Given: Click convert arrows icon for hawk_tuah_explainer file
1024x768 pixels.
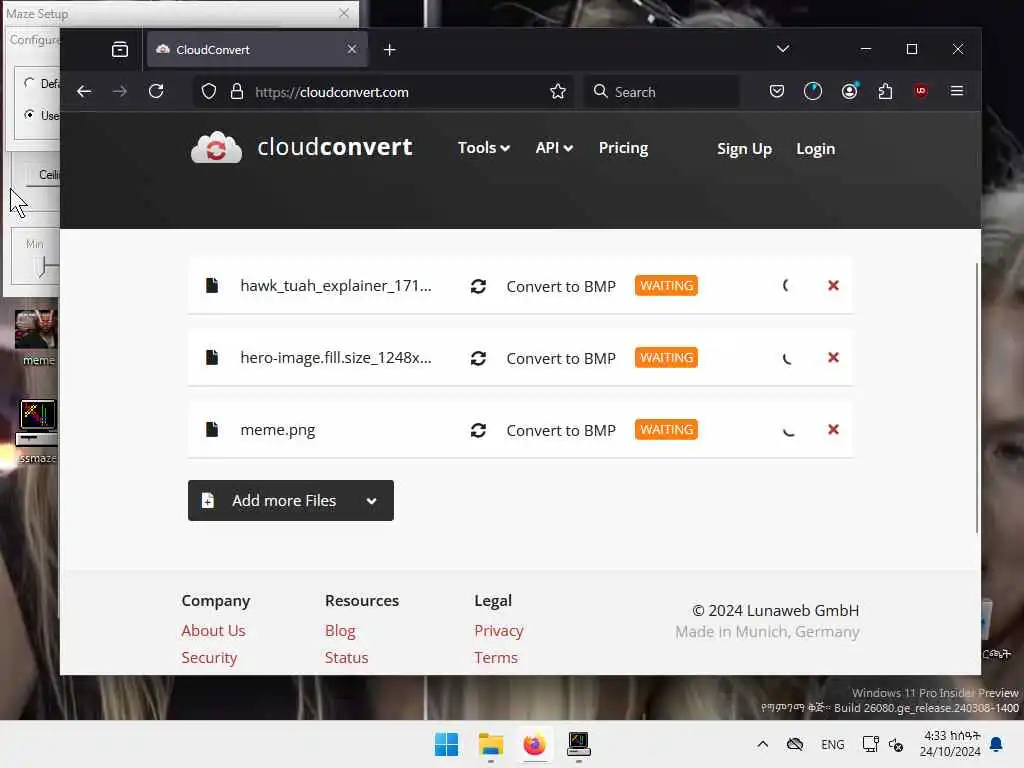Looking at the screenshot, I should pos(478,286).
